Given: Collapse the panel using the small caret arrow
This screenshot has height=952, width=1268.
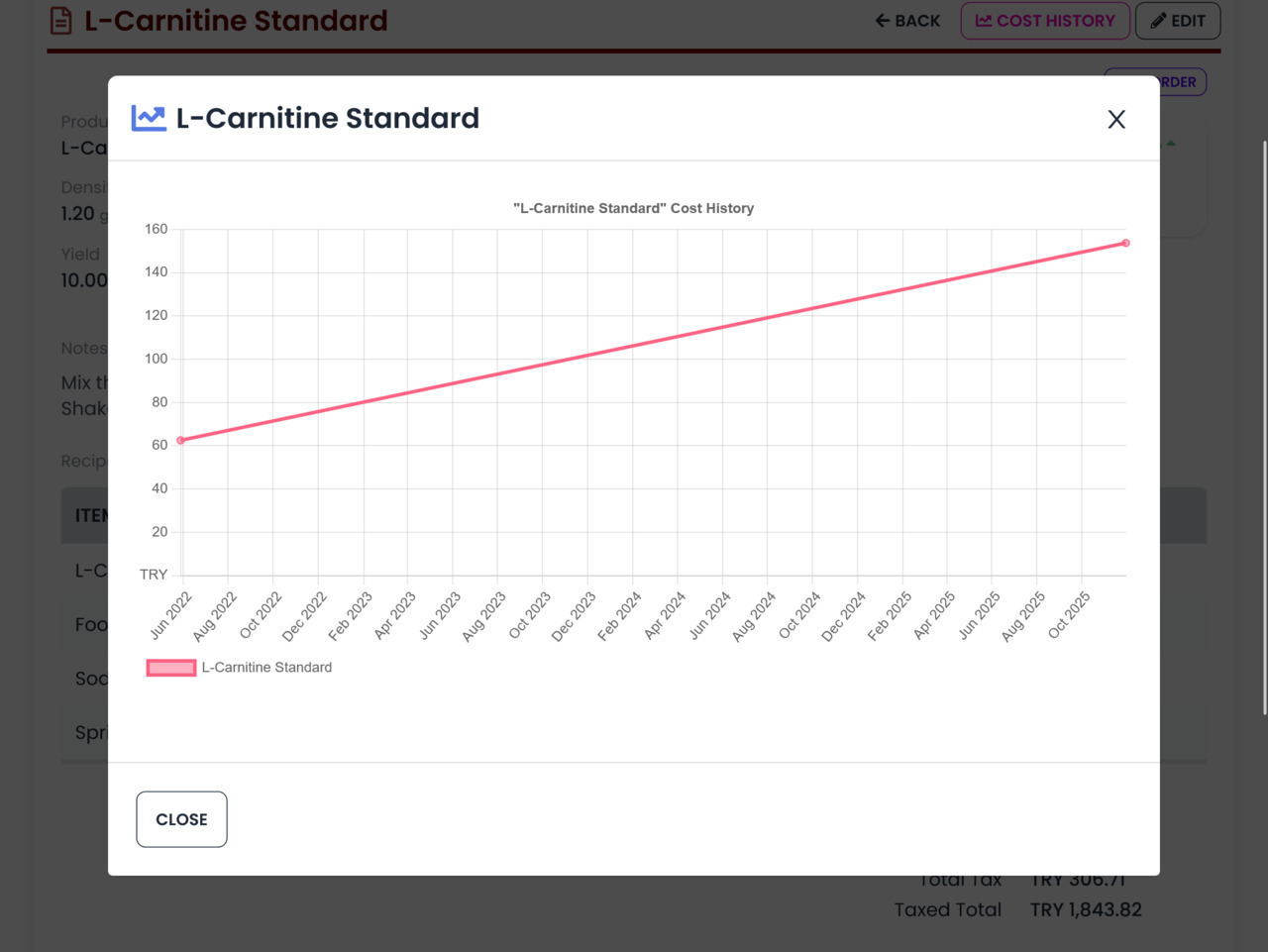Looking at the screenshot, I should [x=1171, y=144].
